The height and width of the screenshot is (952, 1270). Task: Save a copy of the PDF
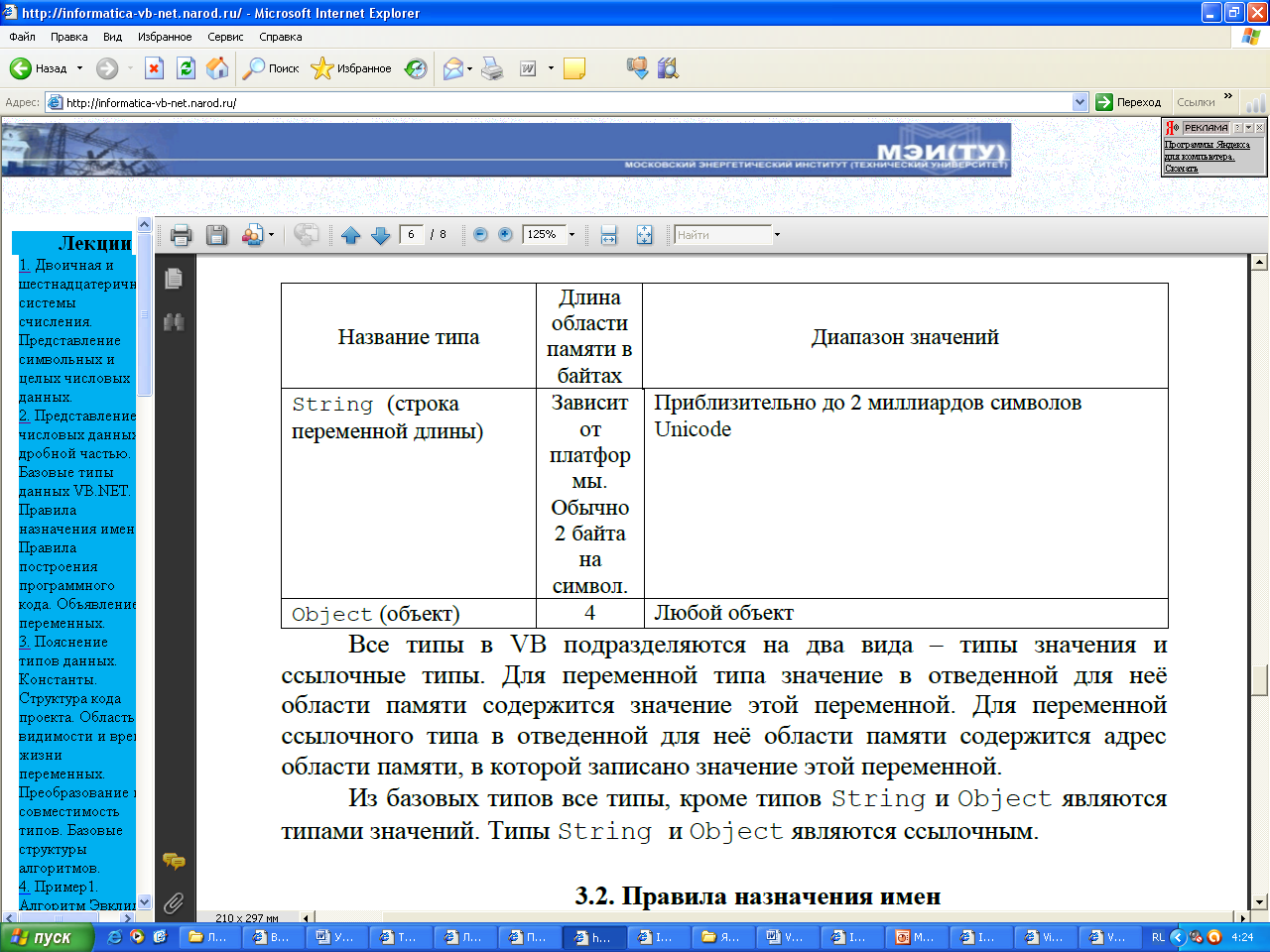216,235
